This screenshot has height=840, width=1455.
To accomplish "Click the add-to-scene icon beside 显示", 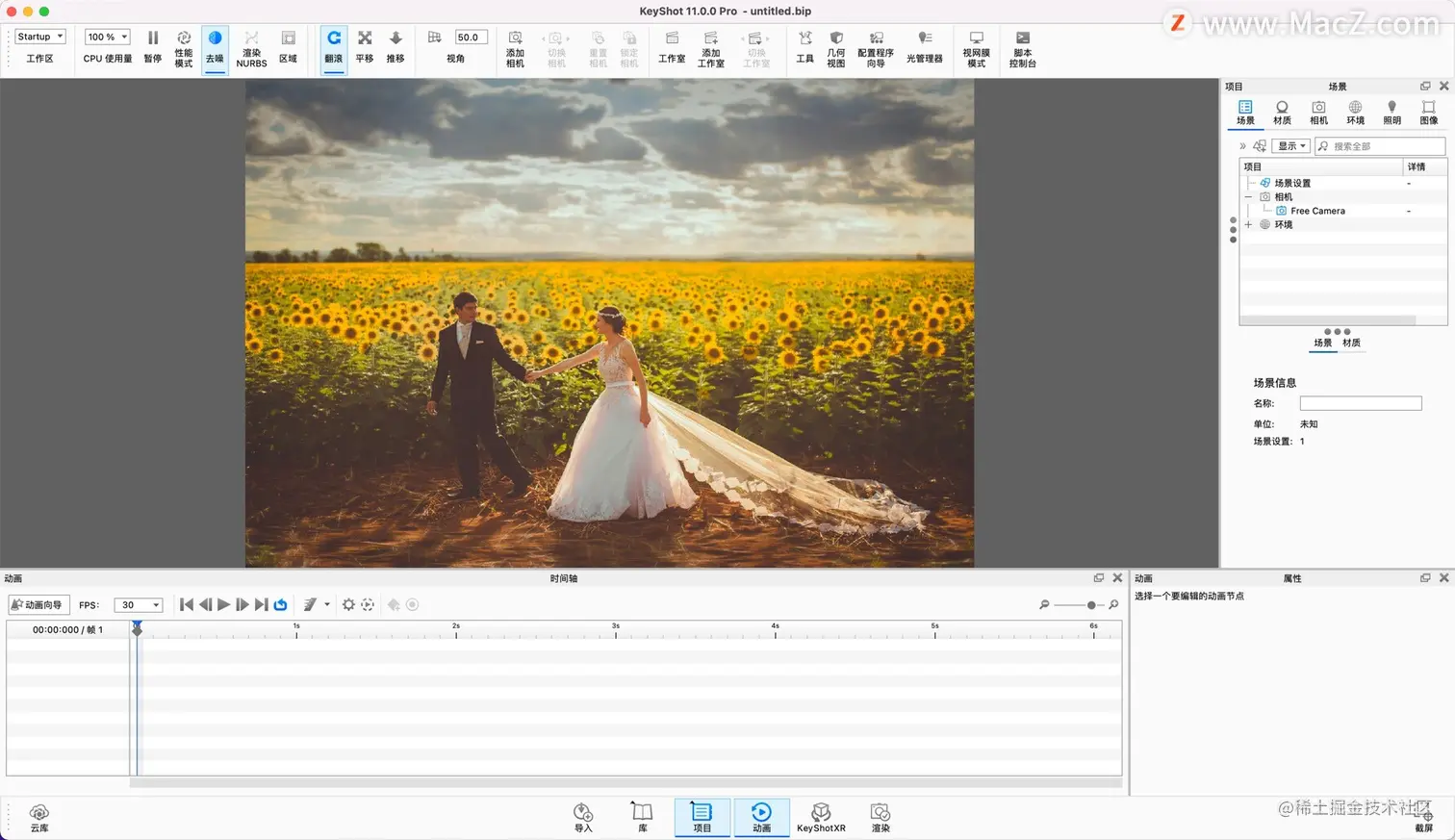I will tap(1260, 146).
